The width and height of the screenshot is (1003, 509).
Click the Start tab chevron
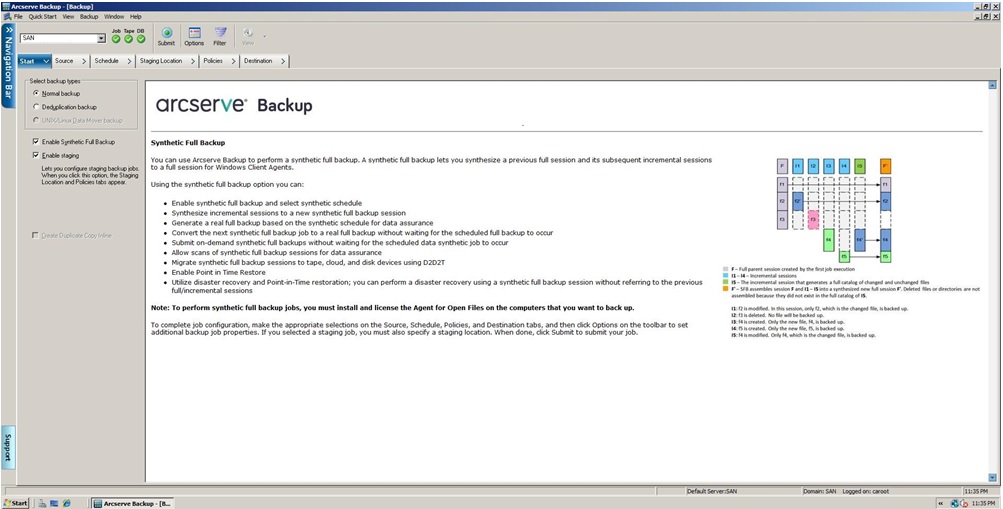click(46, 61)
